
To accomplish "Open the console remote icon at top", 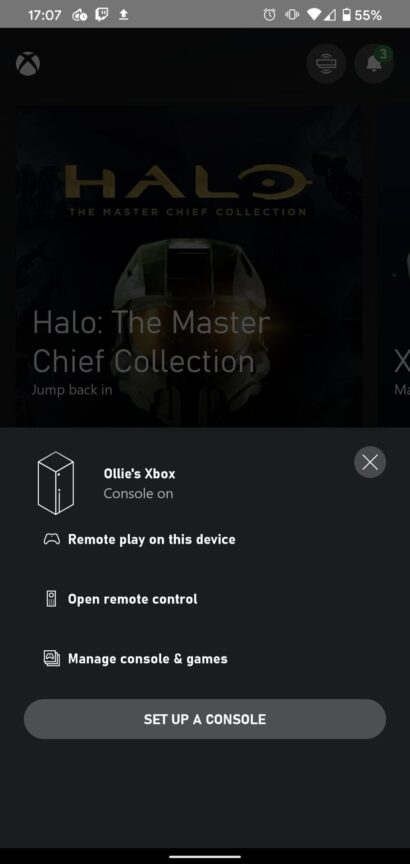I will click(x=326, y=63).
